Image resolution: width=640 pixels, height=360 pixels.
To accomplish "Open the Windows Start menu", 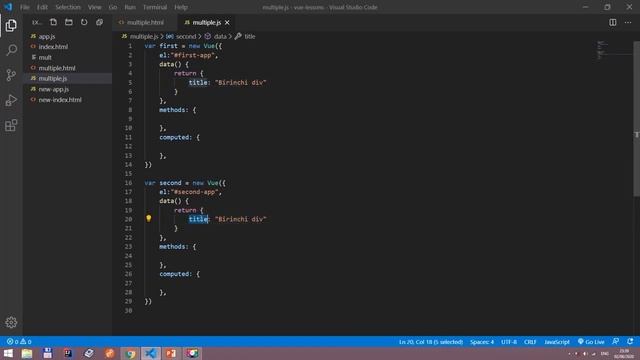I will [x=8, y=353].
